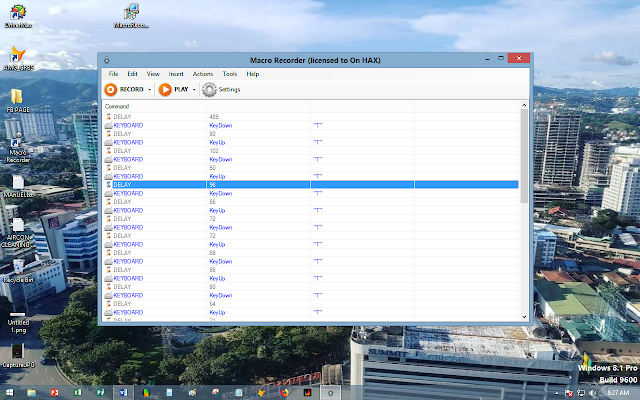Open the Insert menu
The height and width of the screenshot is (400, 640).
pyautogui.click(x=176, y=74)
